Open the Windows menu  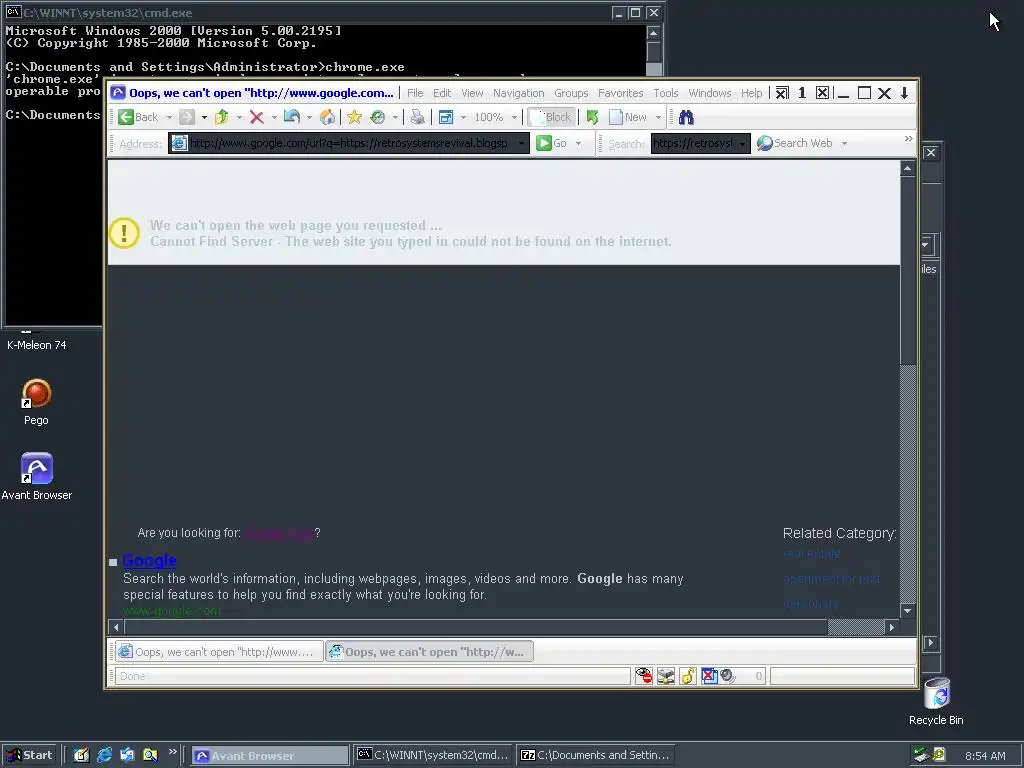[710, 93]
